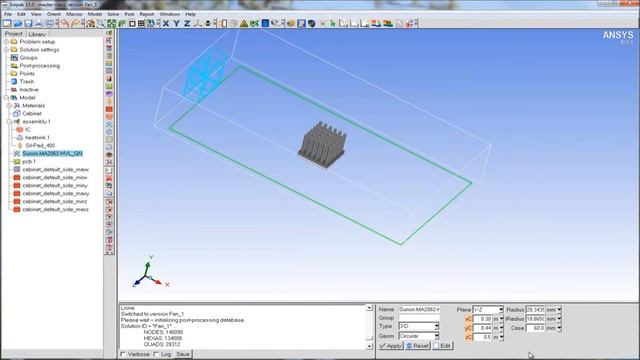Toggle the Log checkbox
Image resolution: width=640 pixels, height=360 pixels.
pyautogui.click(x=156, y=354)
